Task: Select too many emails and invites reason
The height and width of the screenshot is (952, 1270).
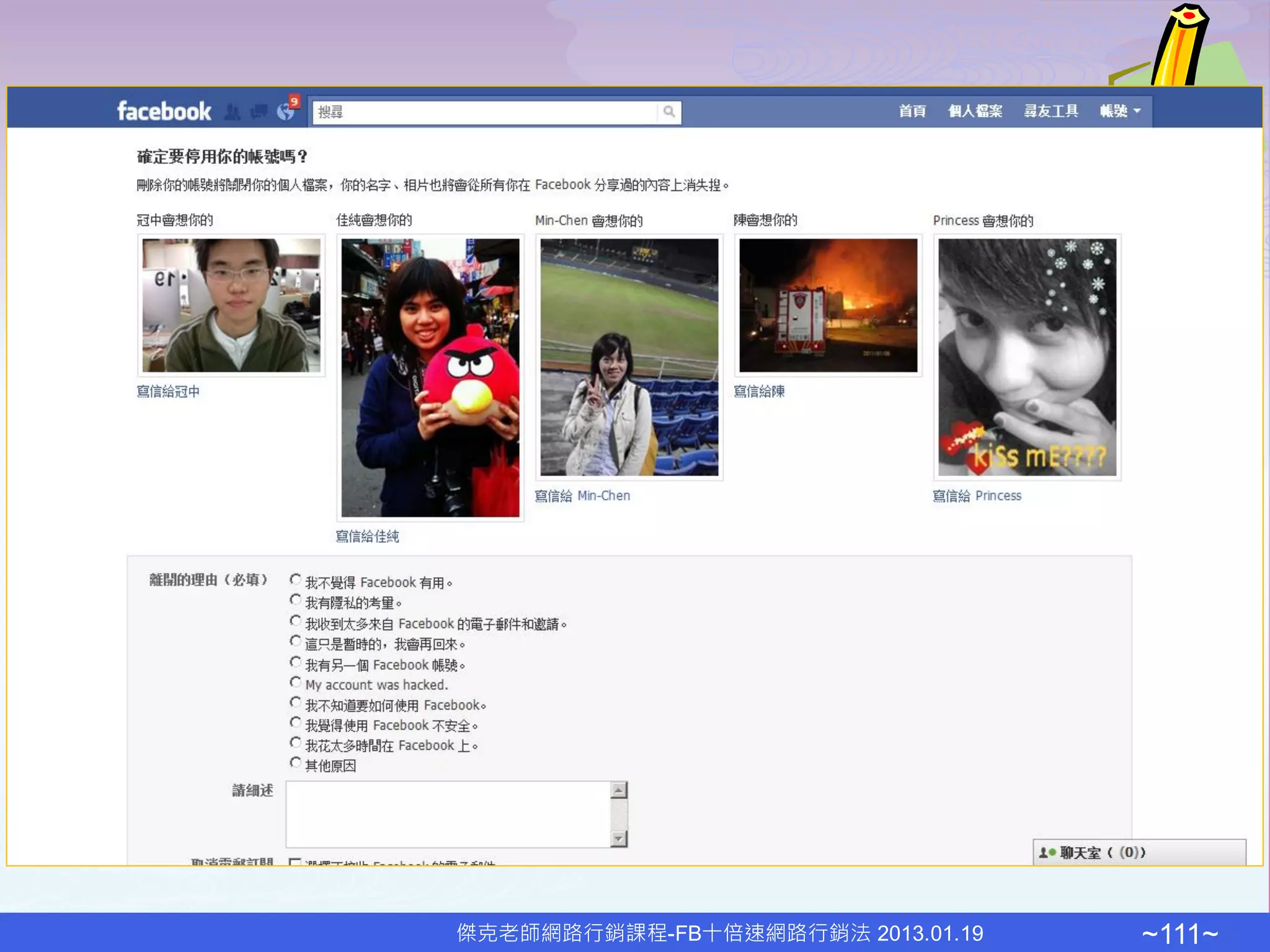Action: coord(295,620)
